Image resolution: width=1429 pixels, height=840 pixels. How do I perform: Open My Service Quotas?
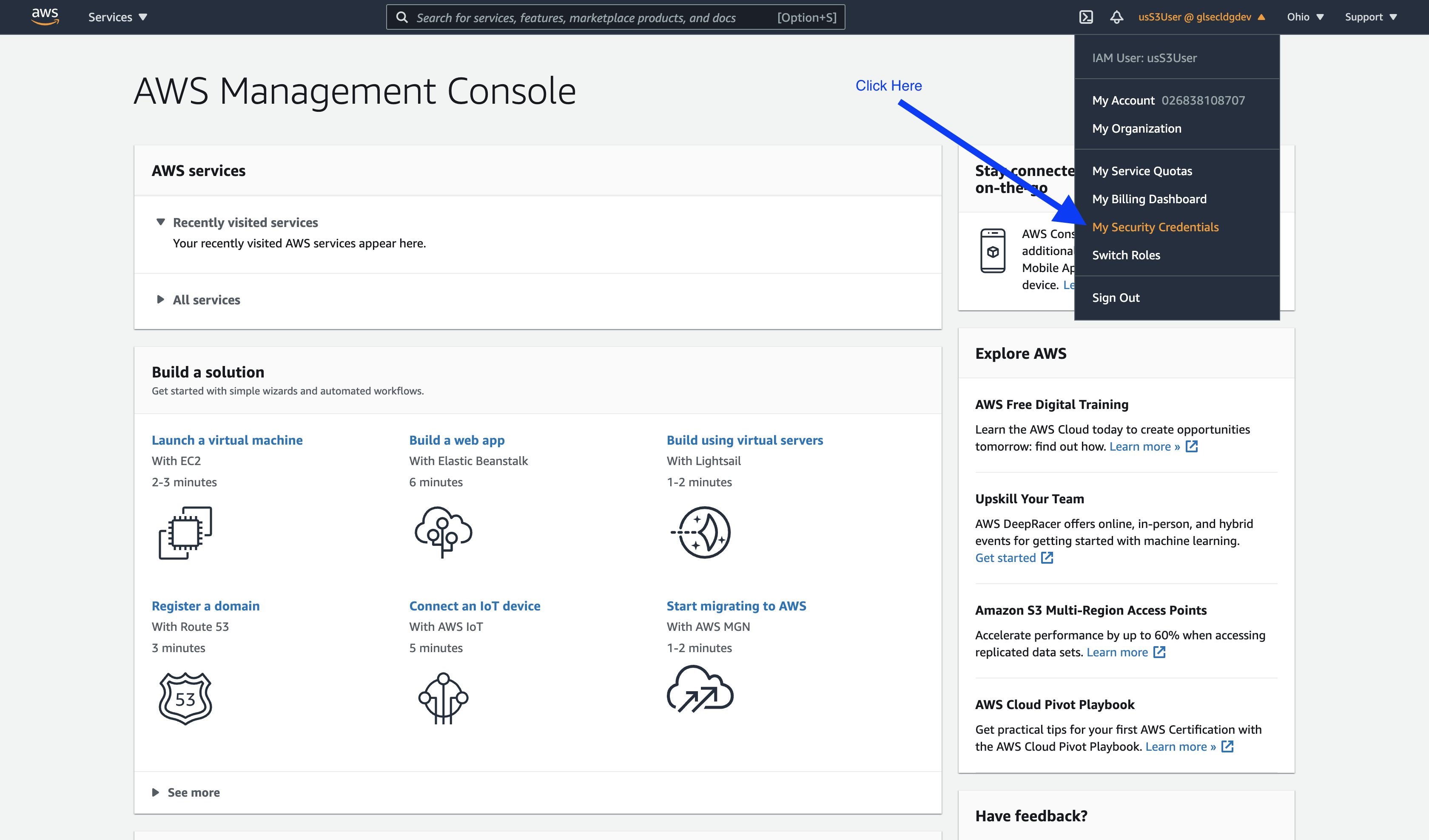[1142, 170]
